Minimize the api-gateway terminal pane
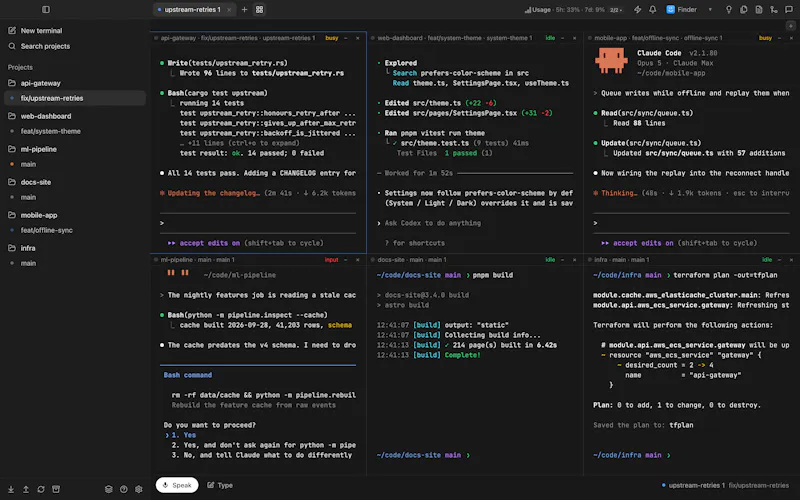Viewport: 800px width, 500px height. tap(345, 38)
